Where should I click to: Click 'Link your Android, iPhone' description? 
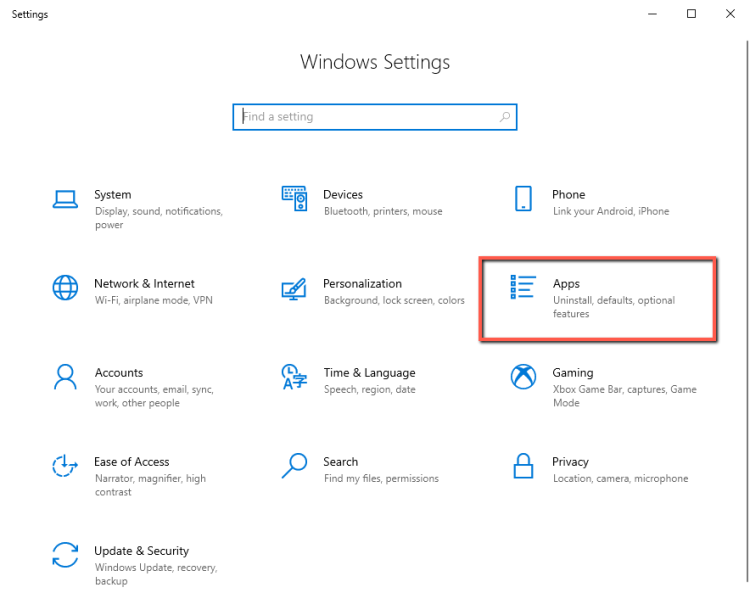tap(611, 211)
